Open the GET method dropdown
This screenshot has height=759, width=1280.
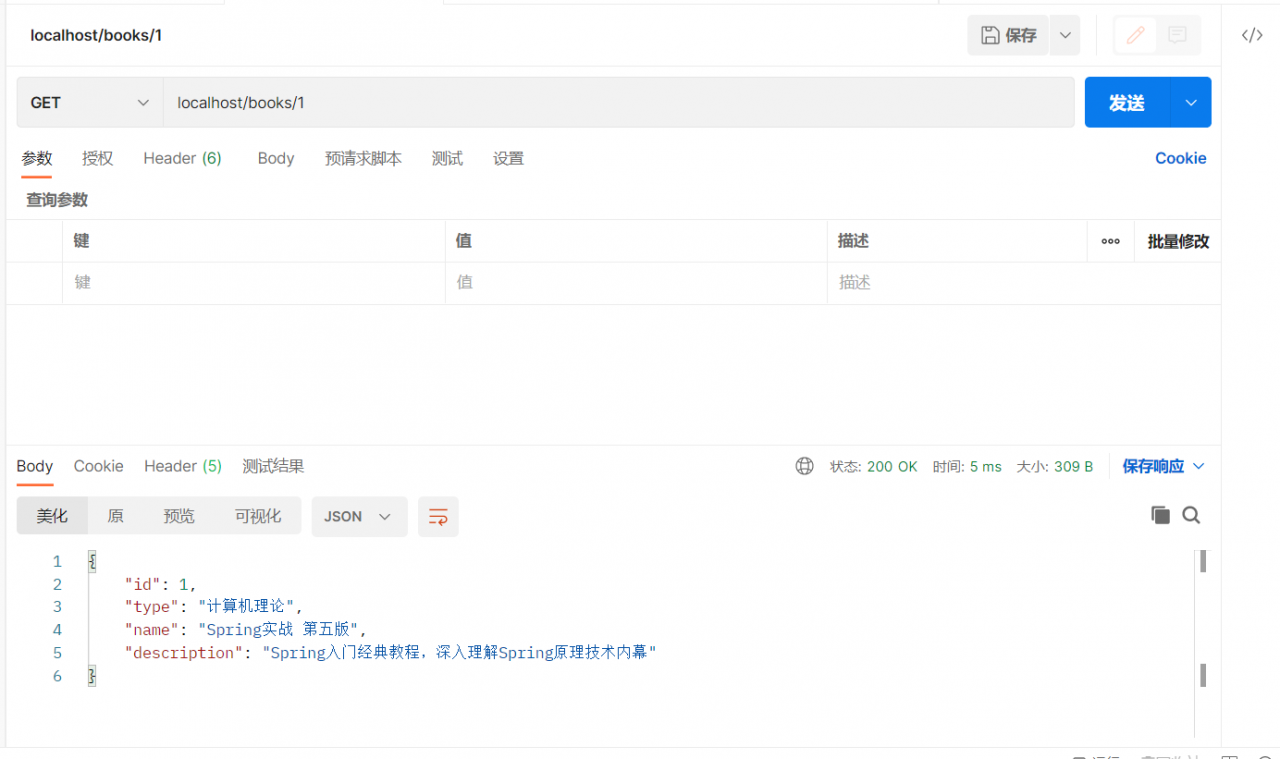click(90, 103)
